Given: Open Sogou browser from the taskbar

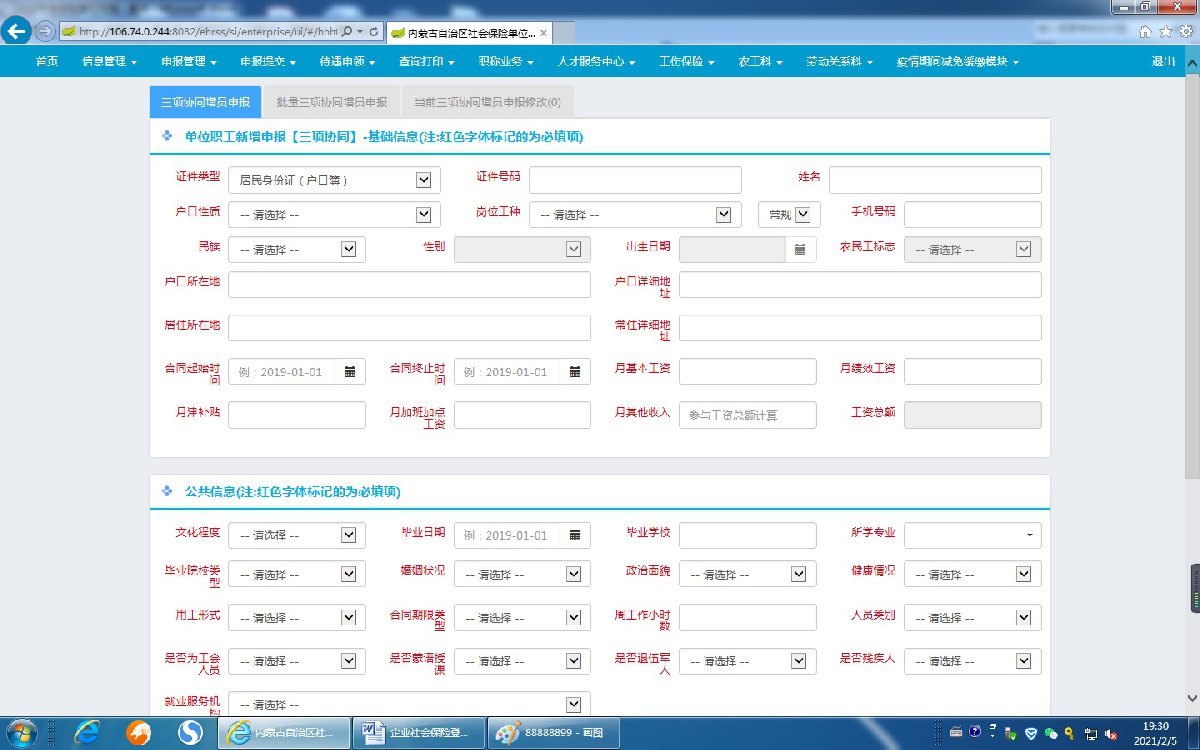Looking at the screenshot, I should [190, 733].
